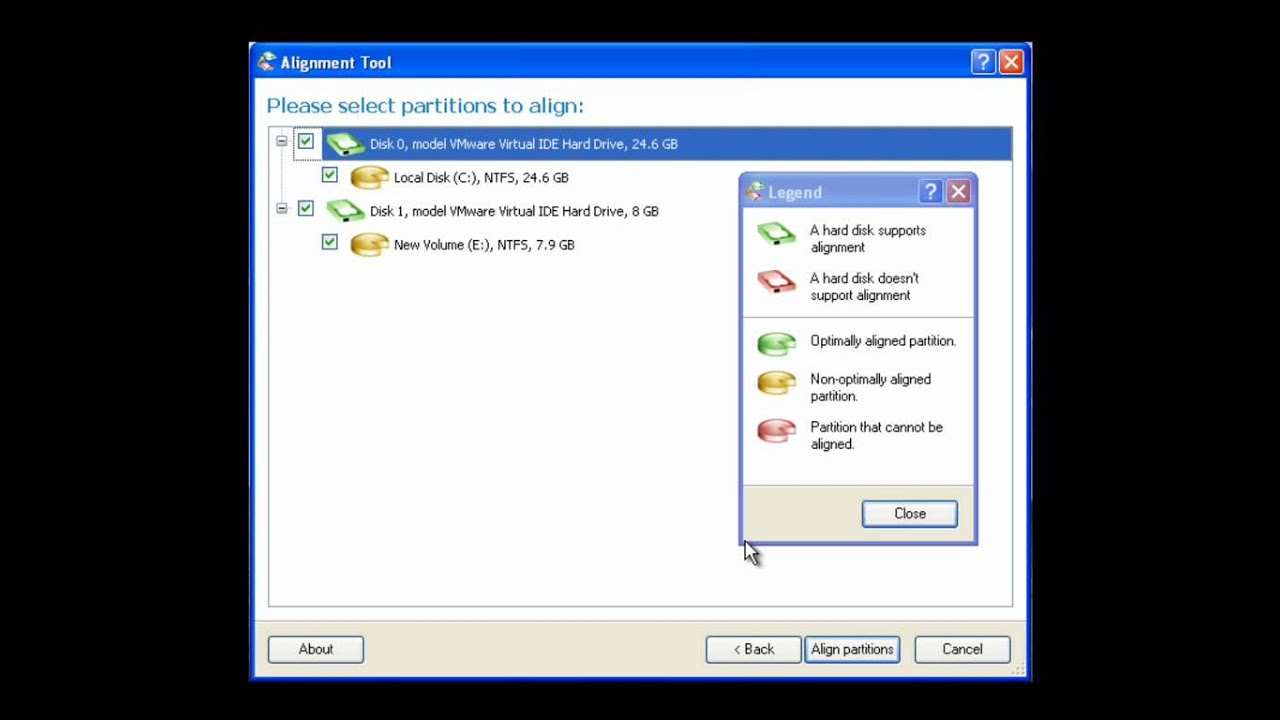This screenshot has width=1280, height=720.
Task: Select Local Disk (C:), NTFS, 24.6 GB row
Action: 481,178
